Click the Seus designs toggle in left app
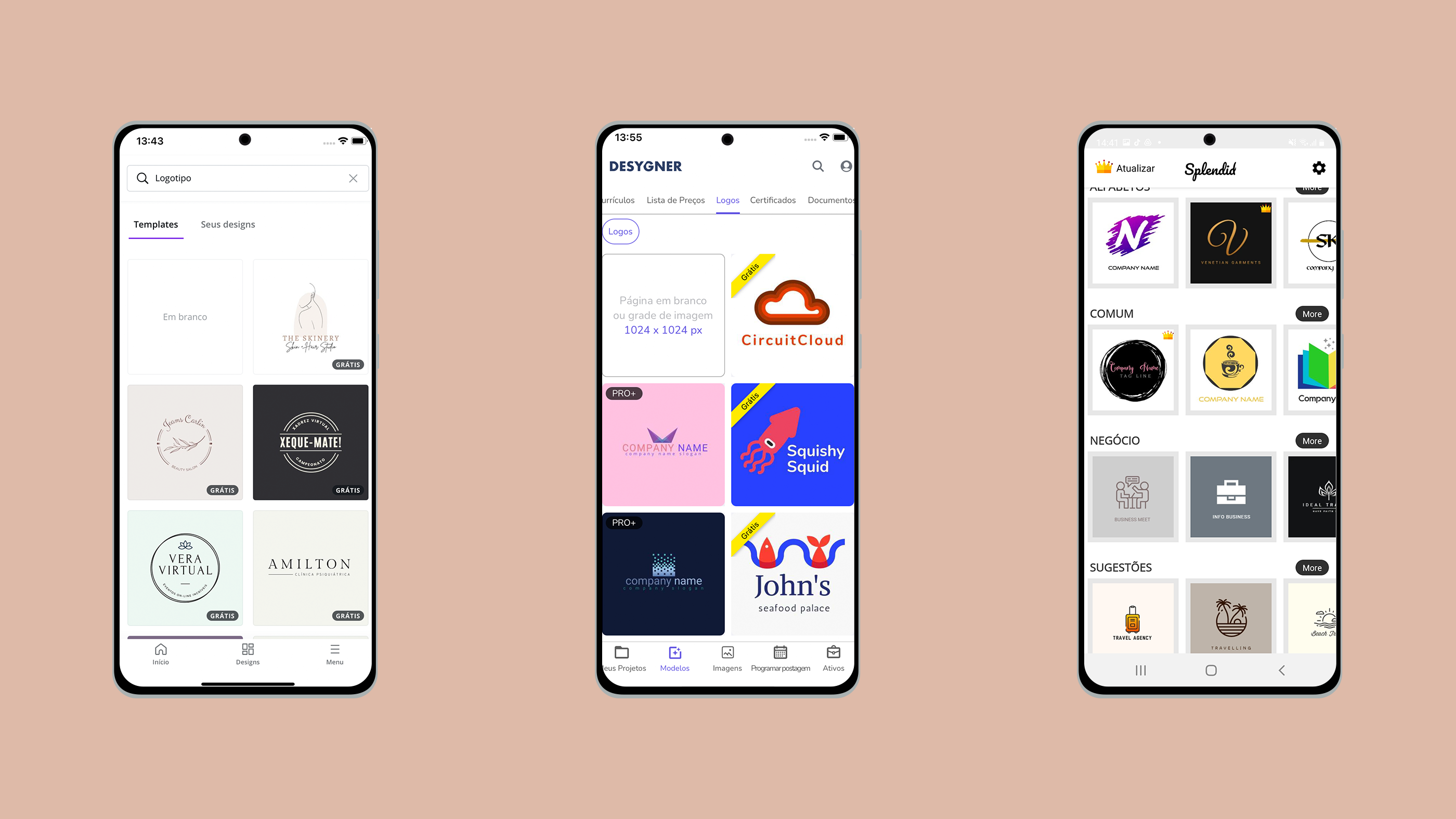This screenshot has height=819, width=1456. tap(227, 223)
